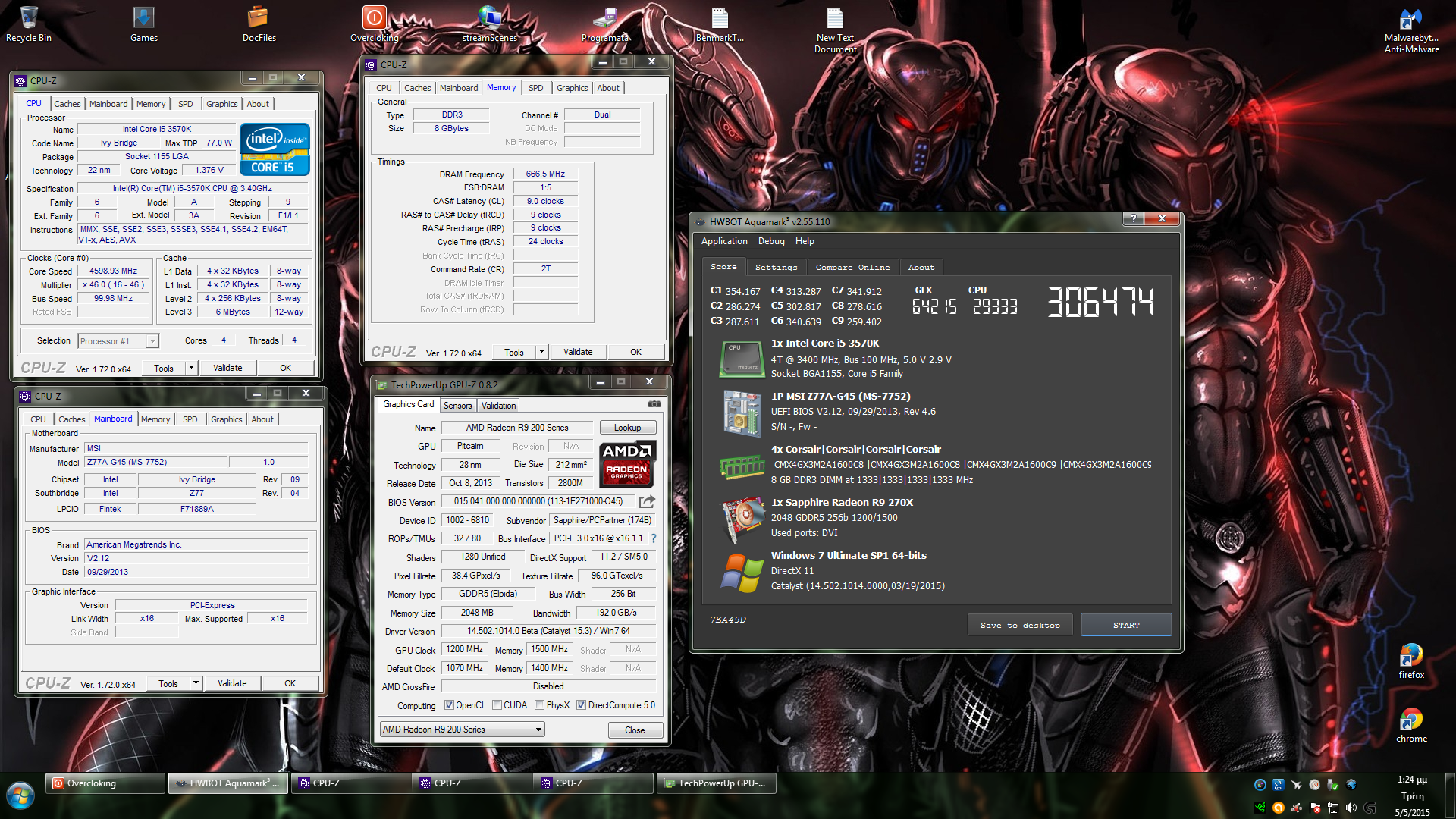The image size is (1456, 819).
Task: Open the Logitech G tray icon
Action: (x=1370, y=808)
